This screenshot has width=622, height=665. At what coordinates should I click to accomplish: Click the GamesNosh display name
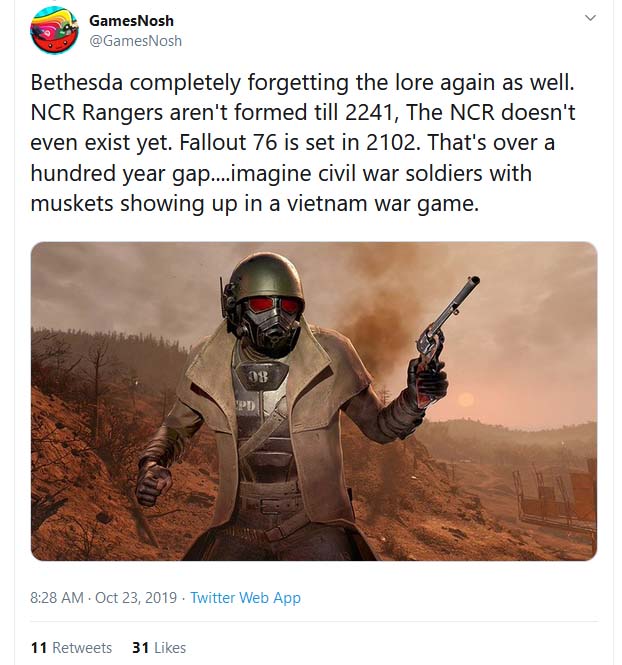(131, 21)
